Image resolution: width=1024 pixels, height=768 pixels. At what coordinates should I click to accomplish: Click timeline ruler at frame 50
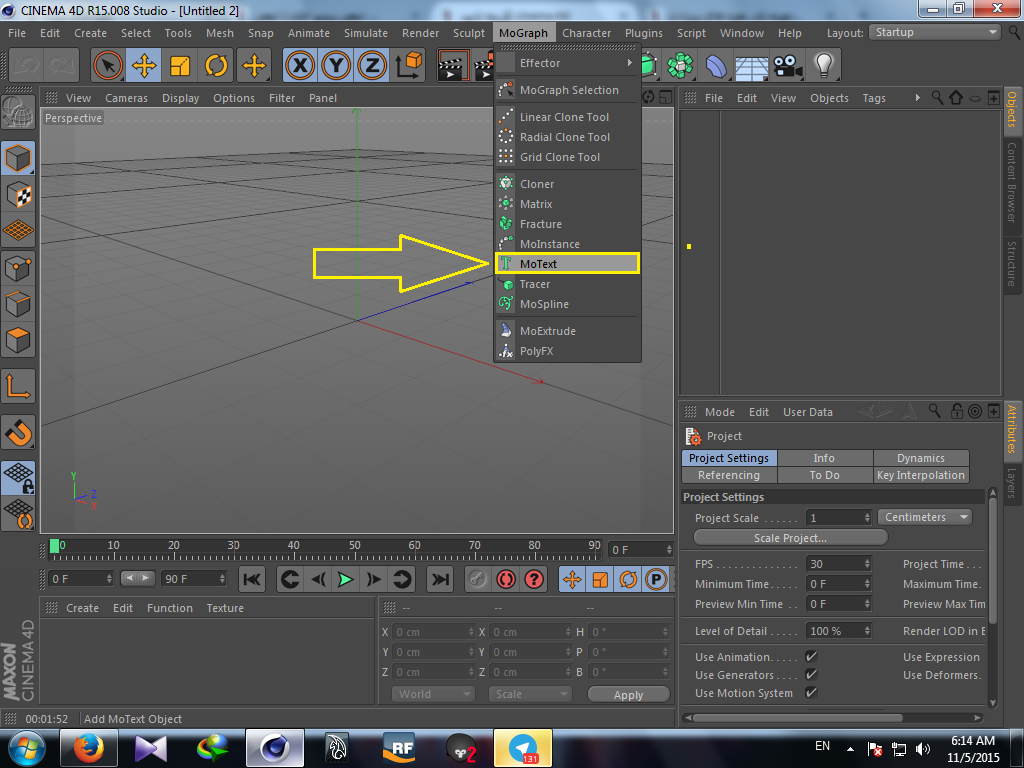[x=355, y=549]
